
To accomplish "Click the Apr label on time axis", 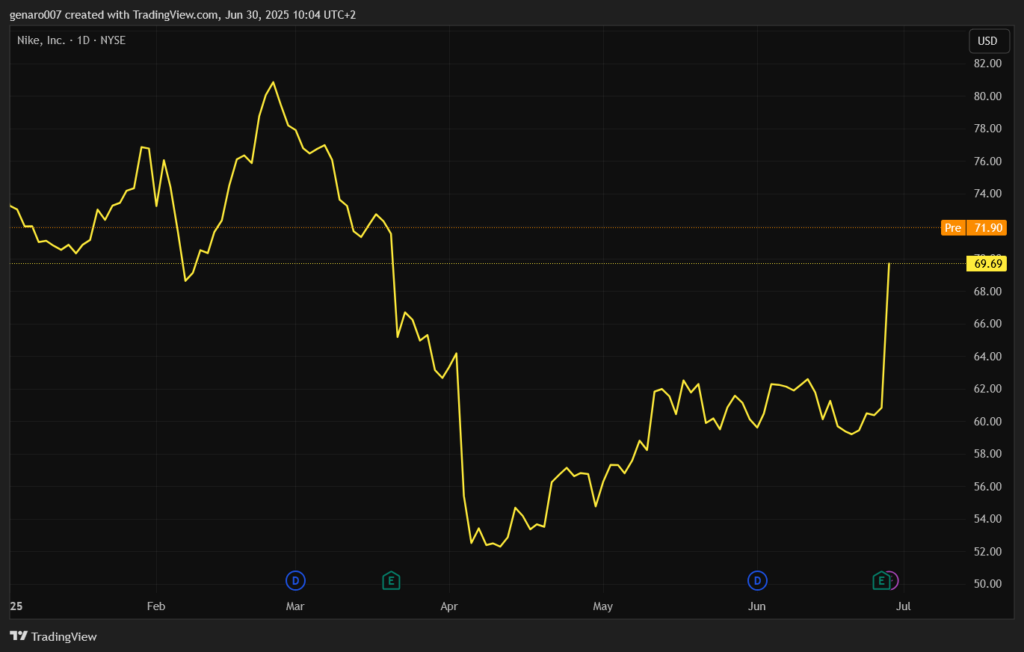I will 449,606.
